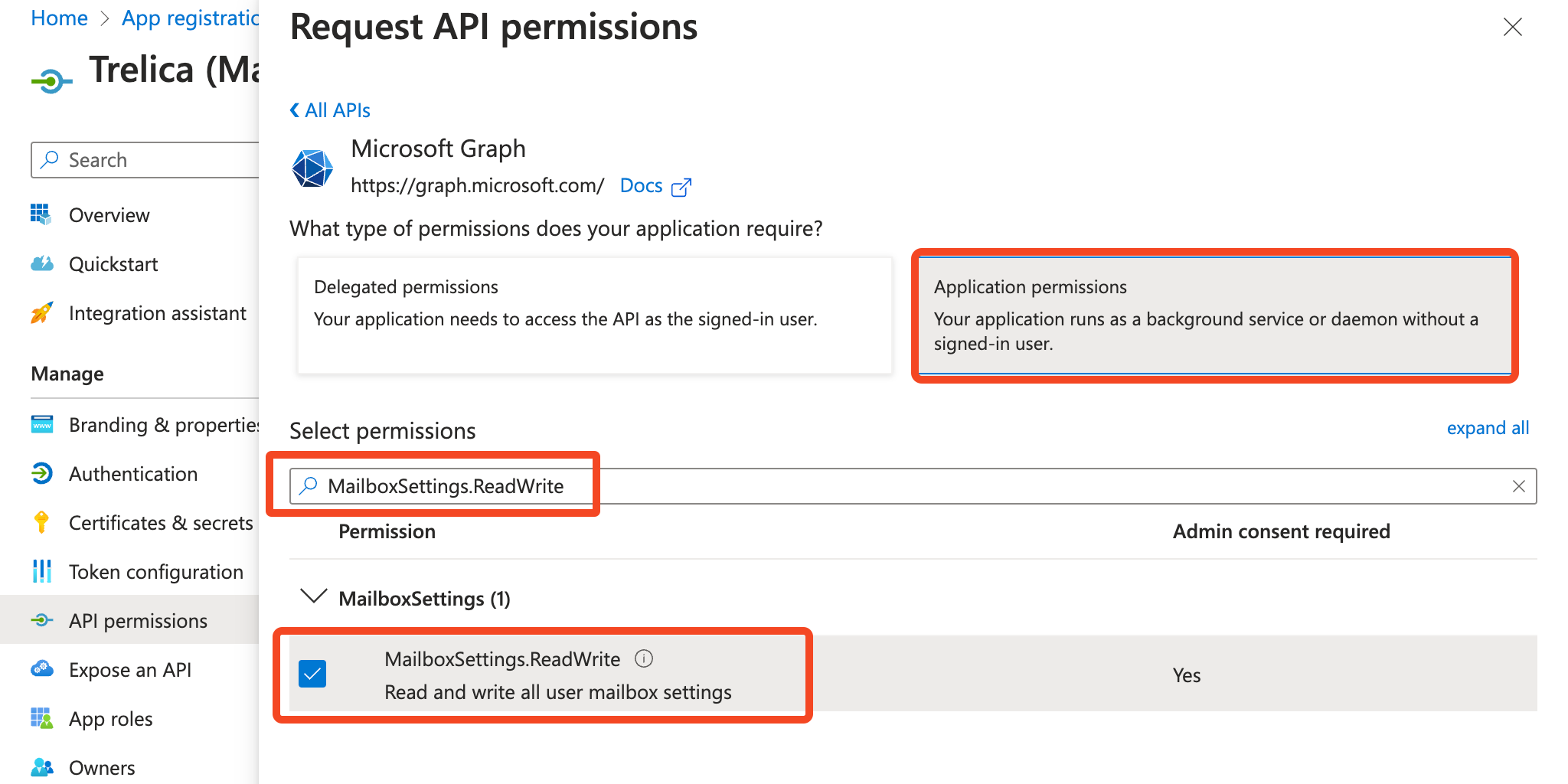
Task: Open Integration assistant in sidebar
Action: [x=157, y=313]
